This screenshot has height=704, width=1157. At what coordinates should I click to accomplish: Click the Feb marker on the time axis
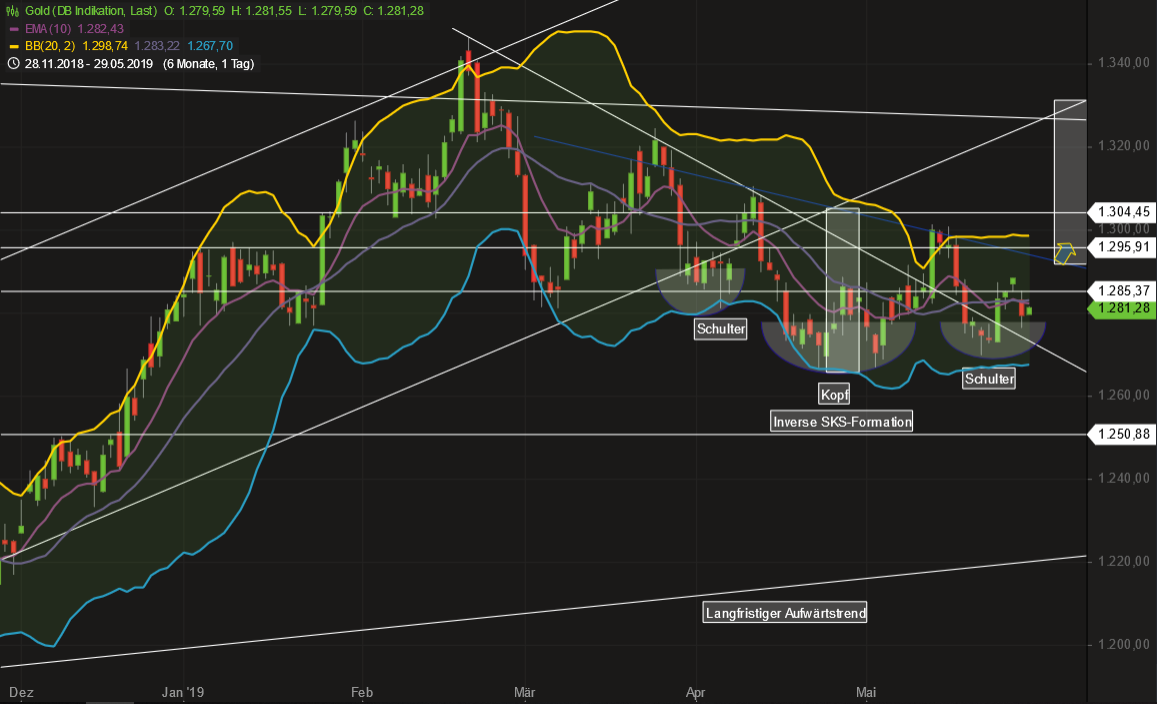(362, 691)
